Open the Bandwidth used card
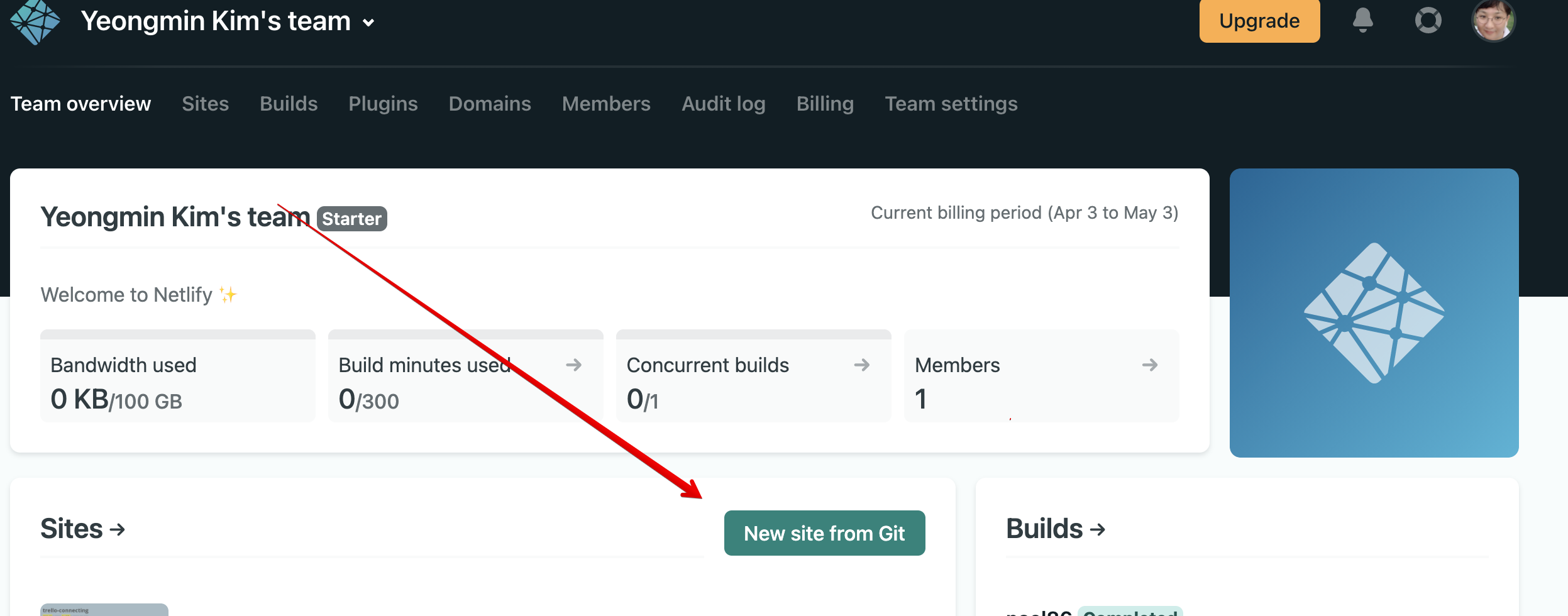 click(x=178, y=376)
